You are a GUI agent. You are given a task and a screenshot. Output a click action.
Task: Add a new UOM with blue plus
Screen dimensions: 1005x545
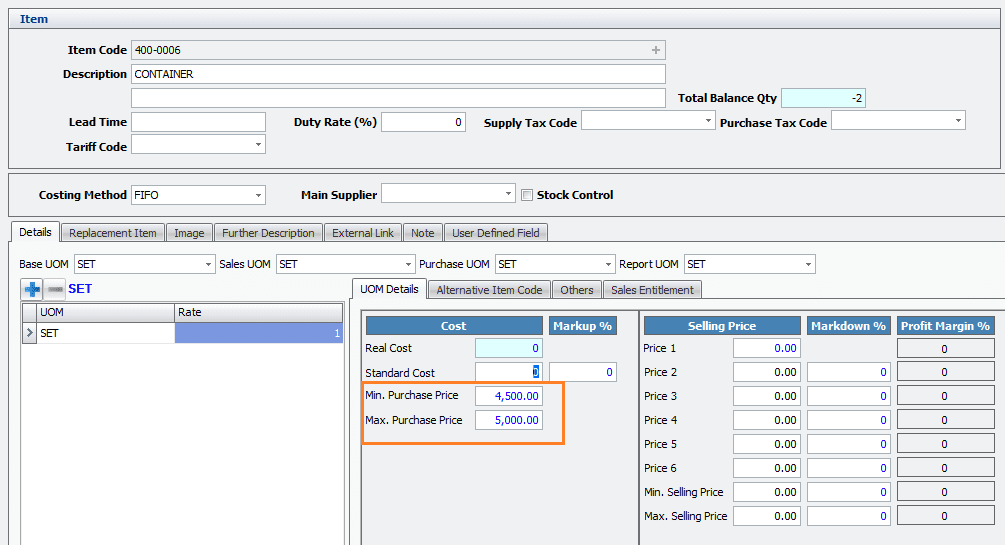point(33,289)
